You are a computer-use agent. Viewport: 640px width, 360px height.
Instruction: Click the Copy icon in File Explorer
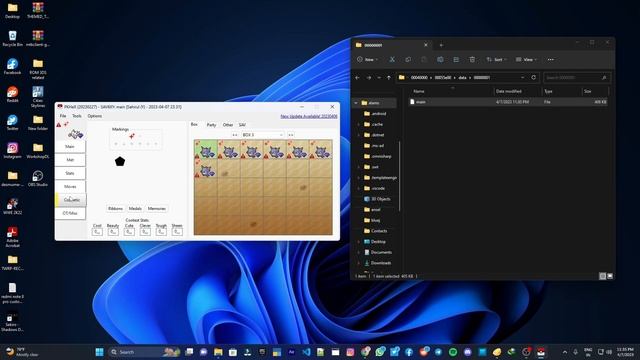[408, 60]
